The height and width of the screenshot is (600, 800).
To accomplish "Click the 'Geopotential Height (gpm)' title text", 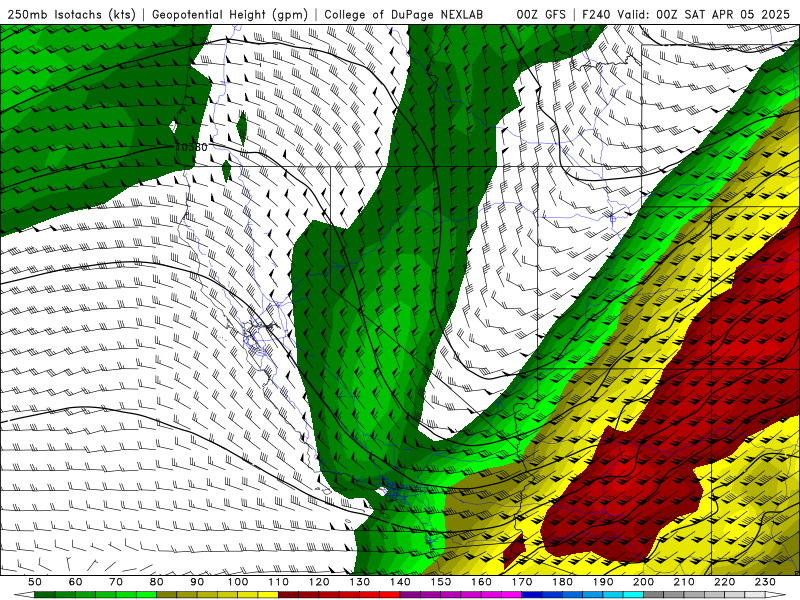I will 230,15.
